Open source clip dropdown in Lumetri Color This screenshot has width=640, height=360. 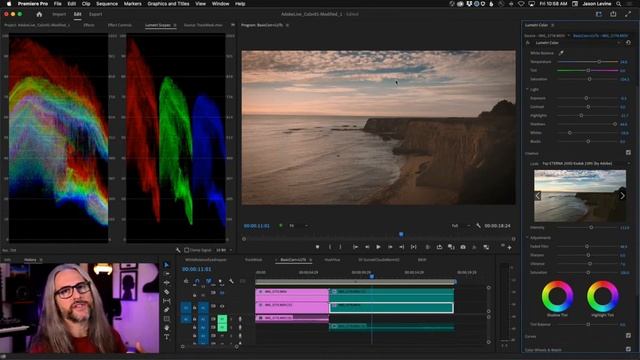click(568, 36)
